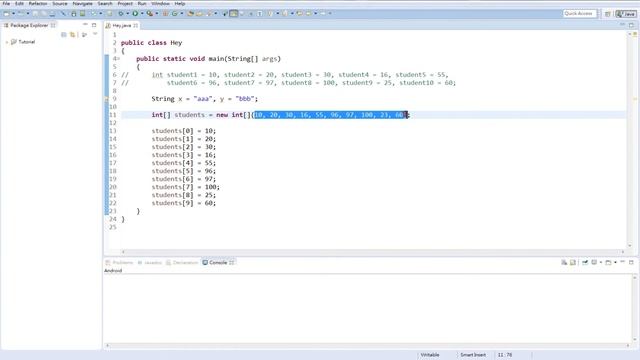640x360 pixels.
Task: Click the Previous Annotation toolbar icon
Action: [284, 13]
